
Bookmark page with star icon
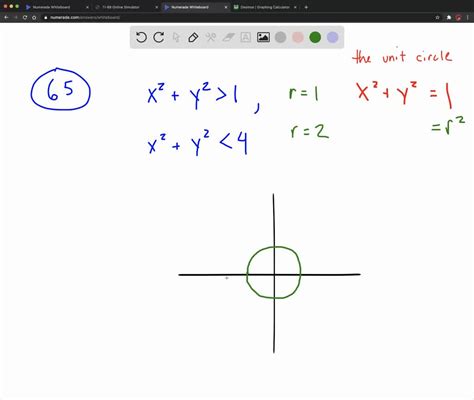click(438, 17)
